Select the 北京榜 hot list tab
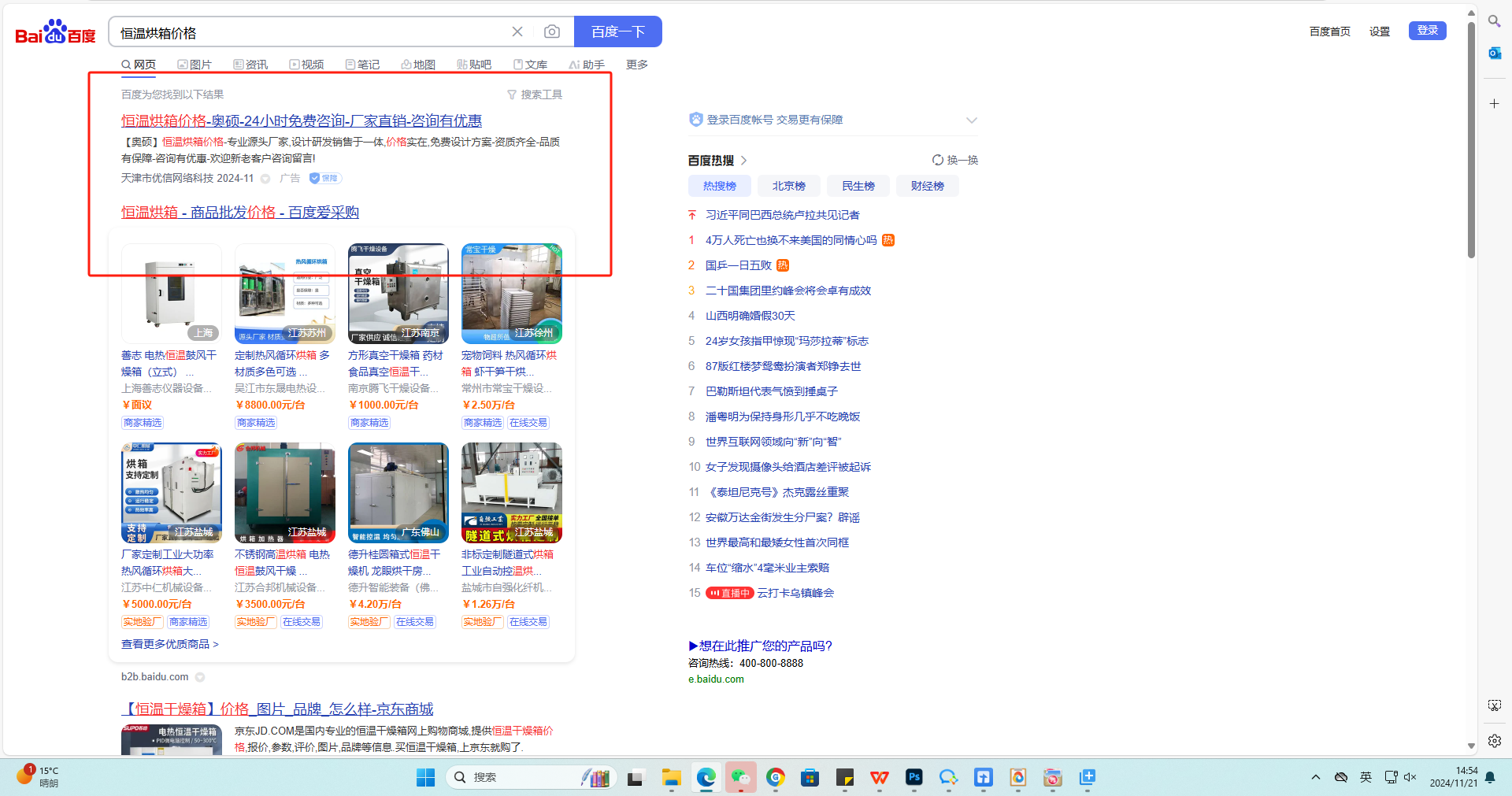 (788, 186)
